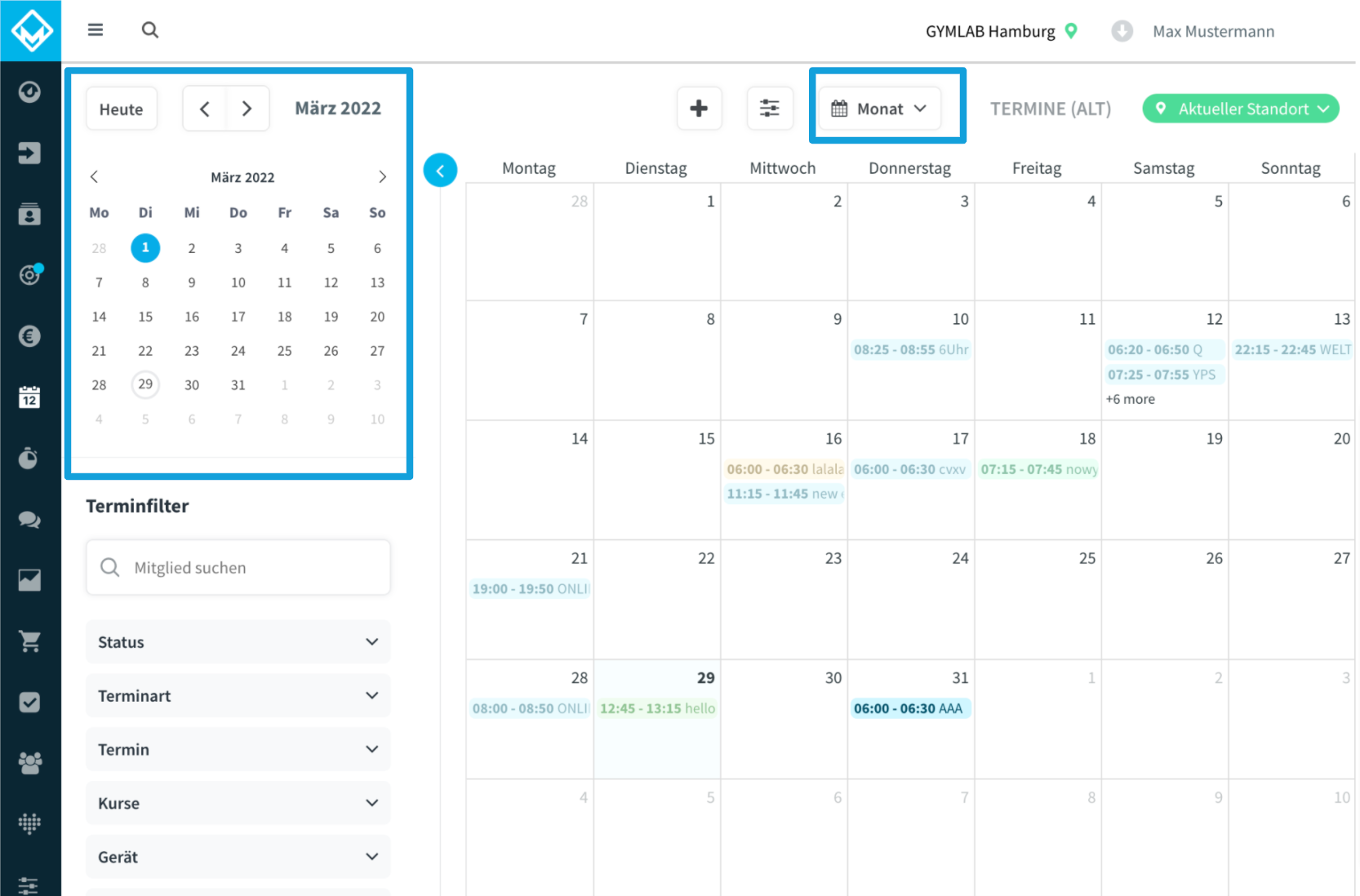Collapse sidebar with blue arrow circle
The image size is (1360, 896).
pos(440,171)
